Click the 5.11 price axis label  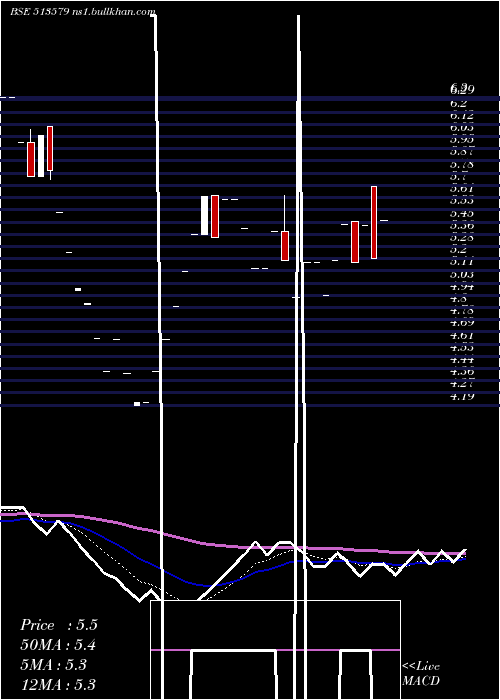[x=462, y=262]
